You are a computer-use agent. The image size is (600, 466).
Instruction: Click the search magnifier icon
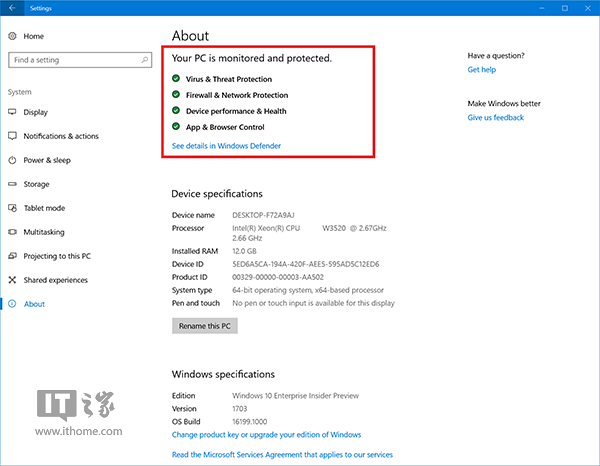tap(145, 60)
